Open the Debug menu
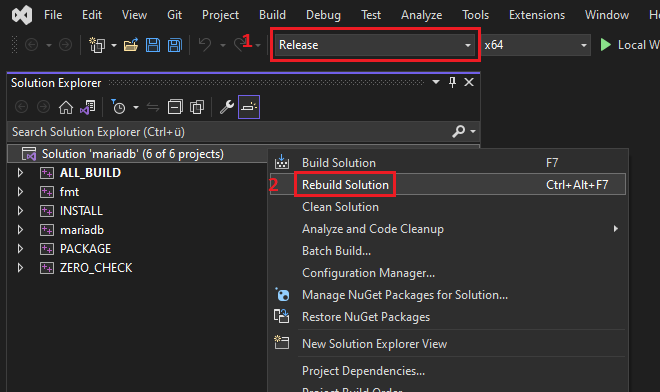This screenshot has width=660, height=392. click(x=323, y=15)
